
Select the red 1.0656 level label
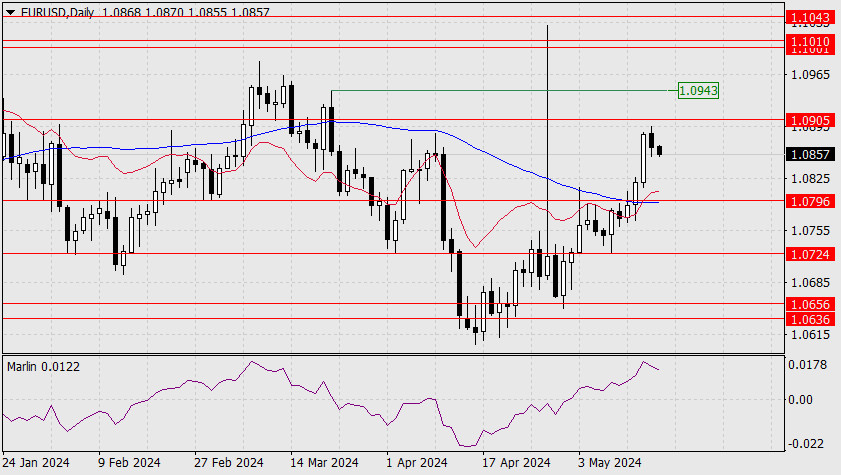coord(810,305)
